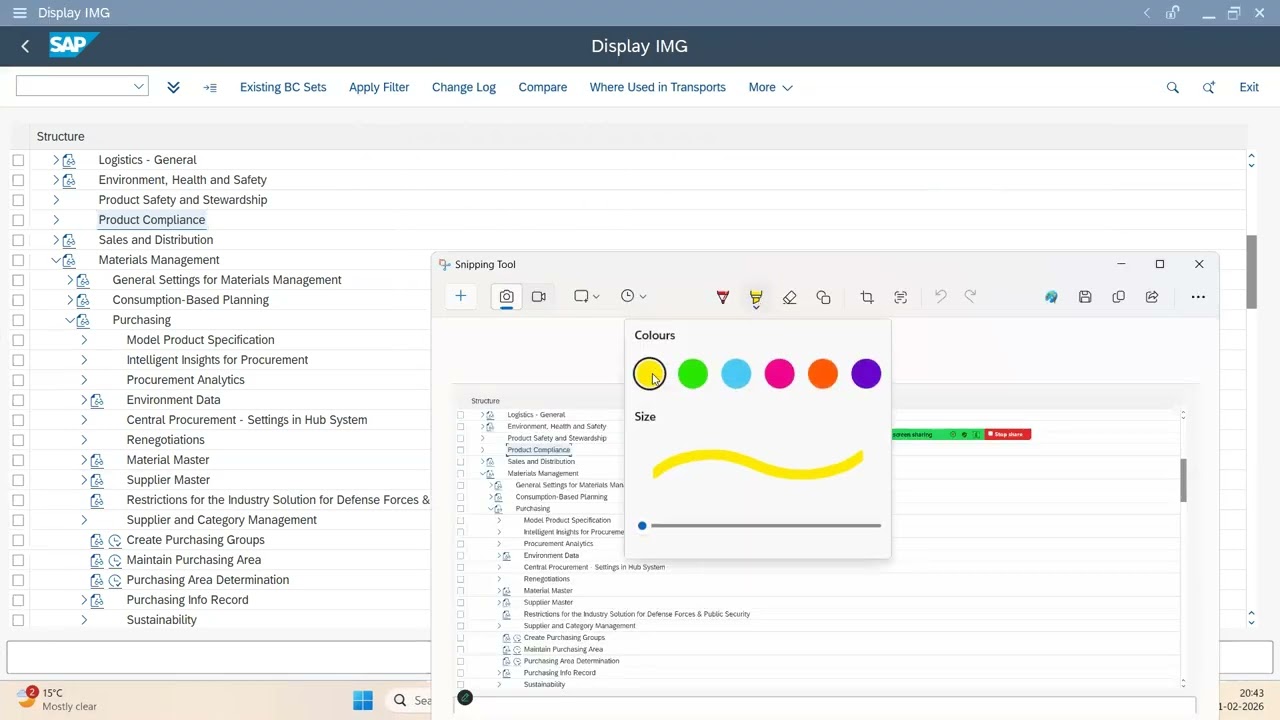Collapse Materials Management node

pyautogui.click(x=56, y=260)
